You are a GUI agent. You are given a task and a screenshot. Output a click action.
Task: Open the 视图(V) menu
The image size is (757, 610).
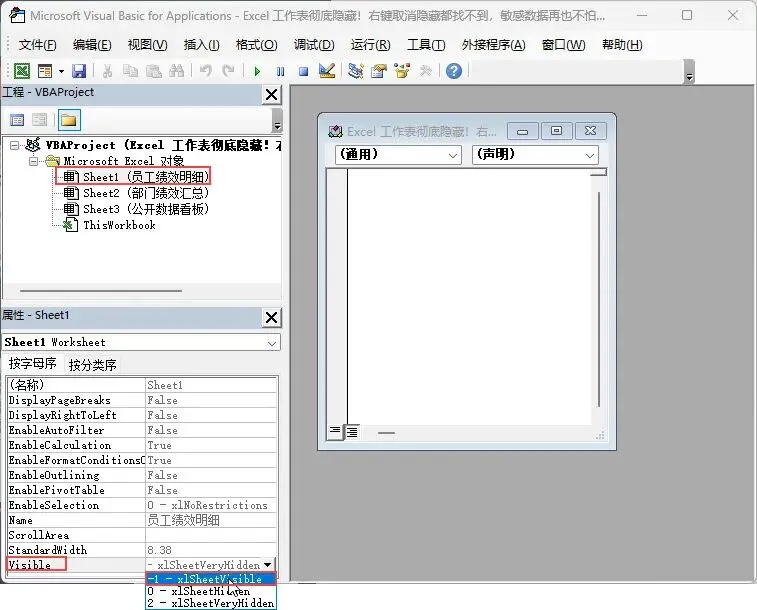click(147, 45)
